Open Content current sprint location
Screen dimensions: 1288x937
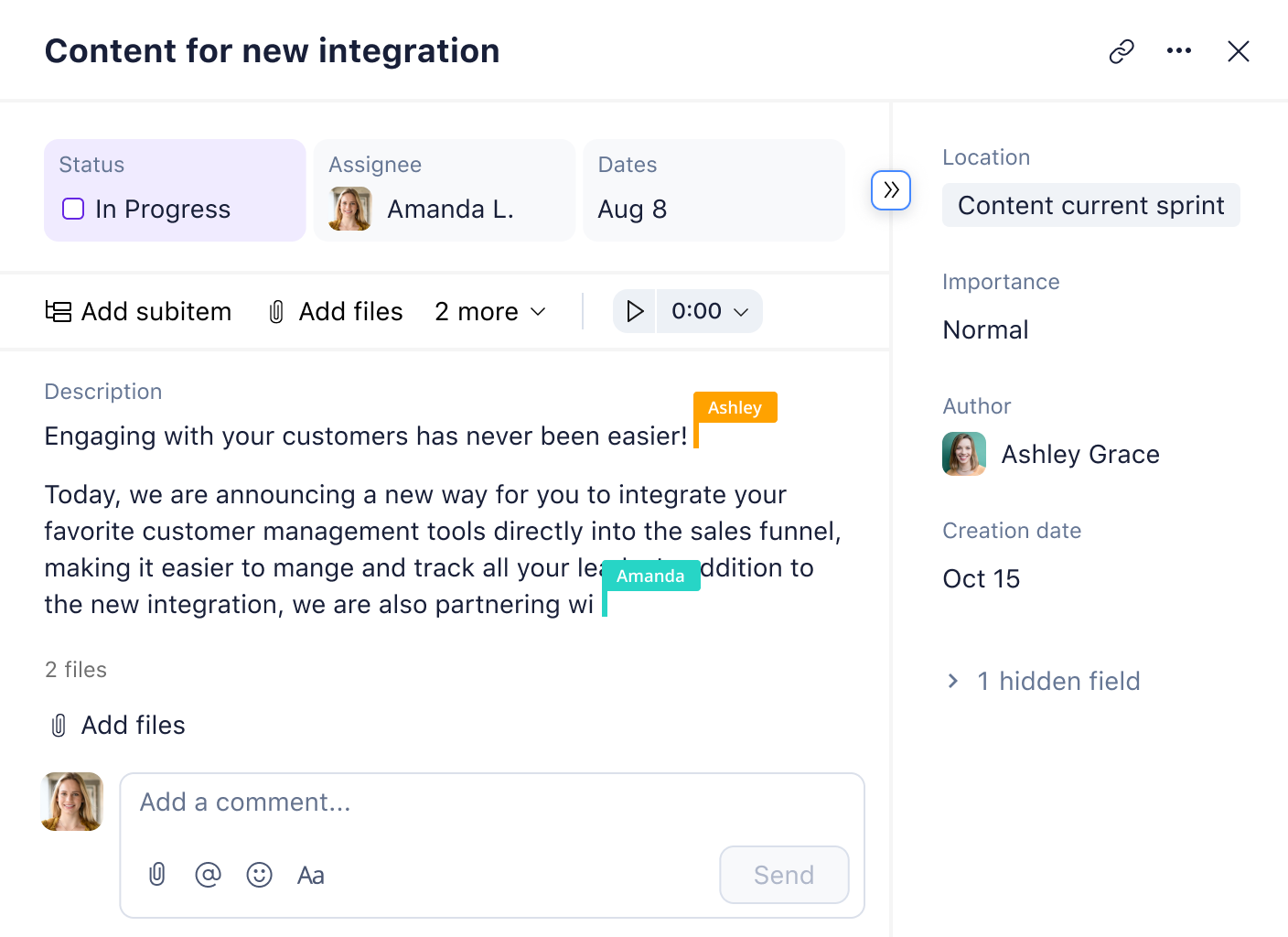(x=1090, y=205)
